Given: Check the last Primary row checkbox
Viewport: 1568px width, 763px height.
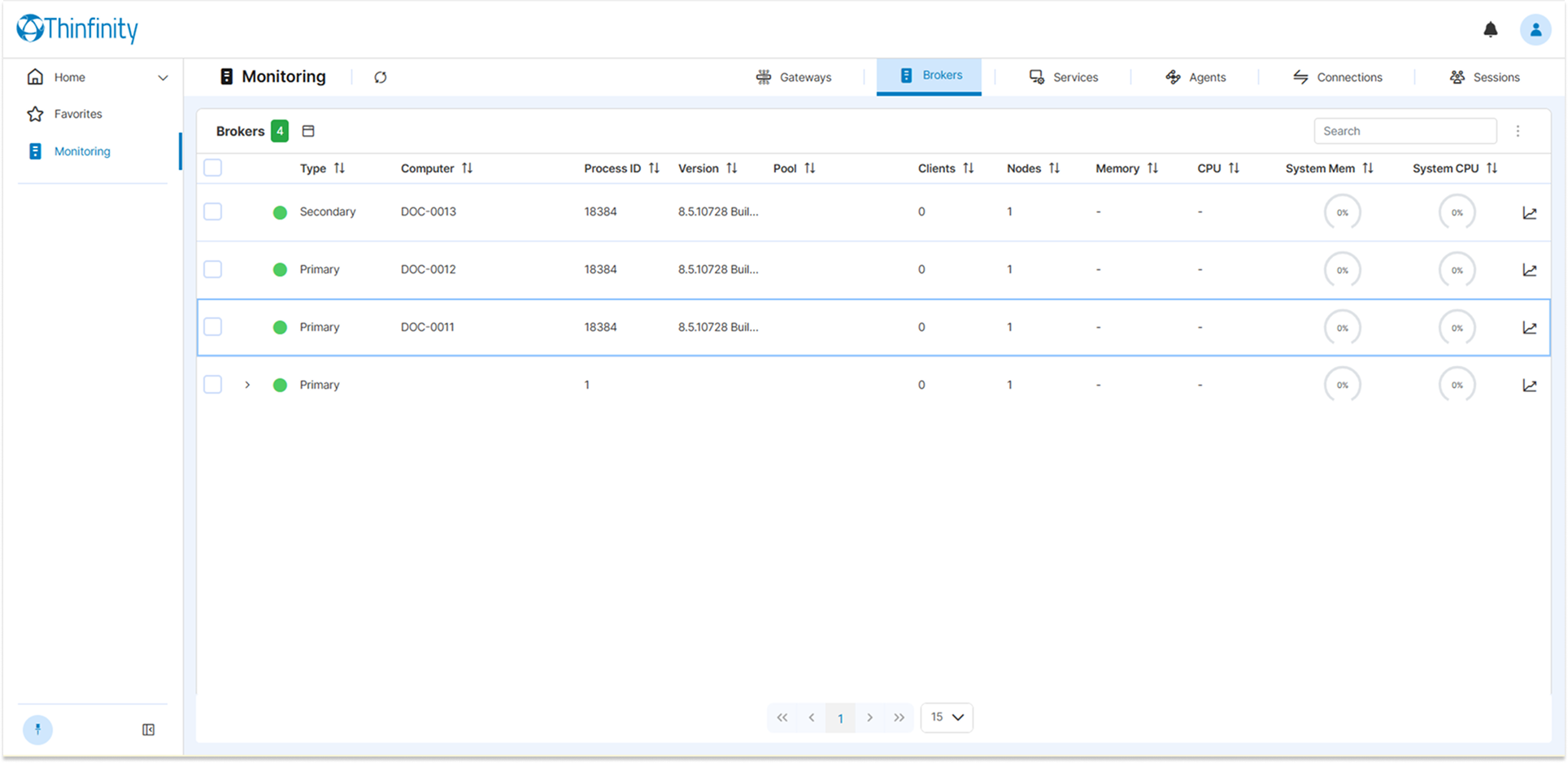Looking at the screenshot, I should click(x=213, y=385).
